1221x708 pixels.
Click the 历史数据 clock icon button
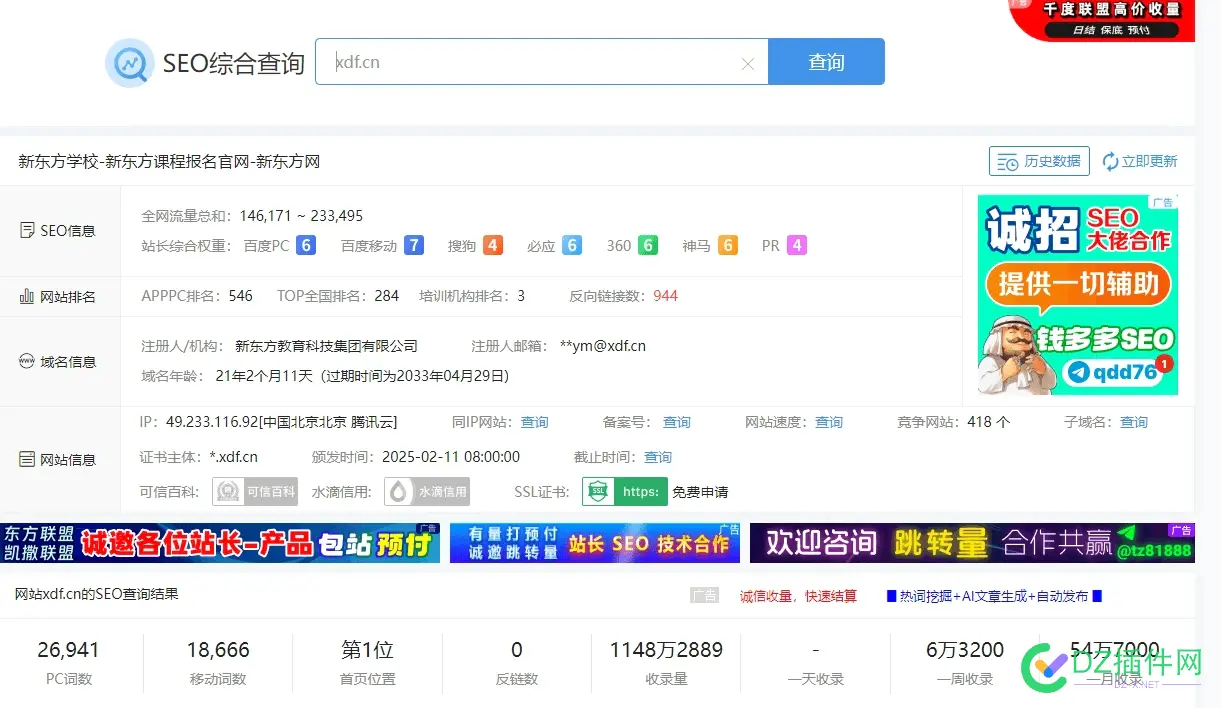(1010, 160)
